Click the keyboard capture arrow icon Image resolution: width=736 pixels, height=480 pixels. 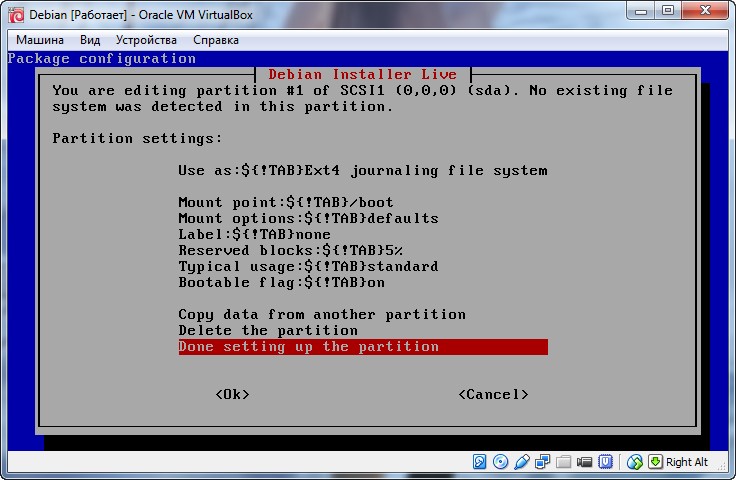[655, 462]
